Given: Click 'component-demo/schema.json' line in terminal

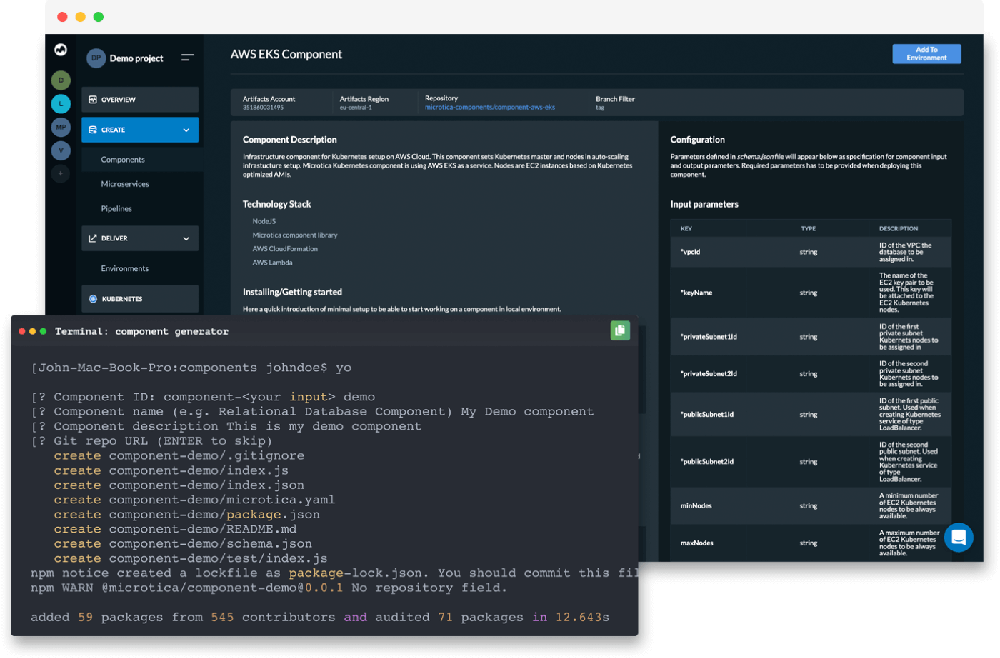Looking at the screenshot, I should point(210,544).
